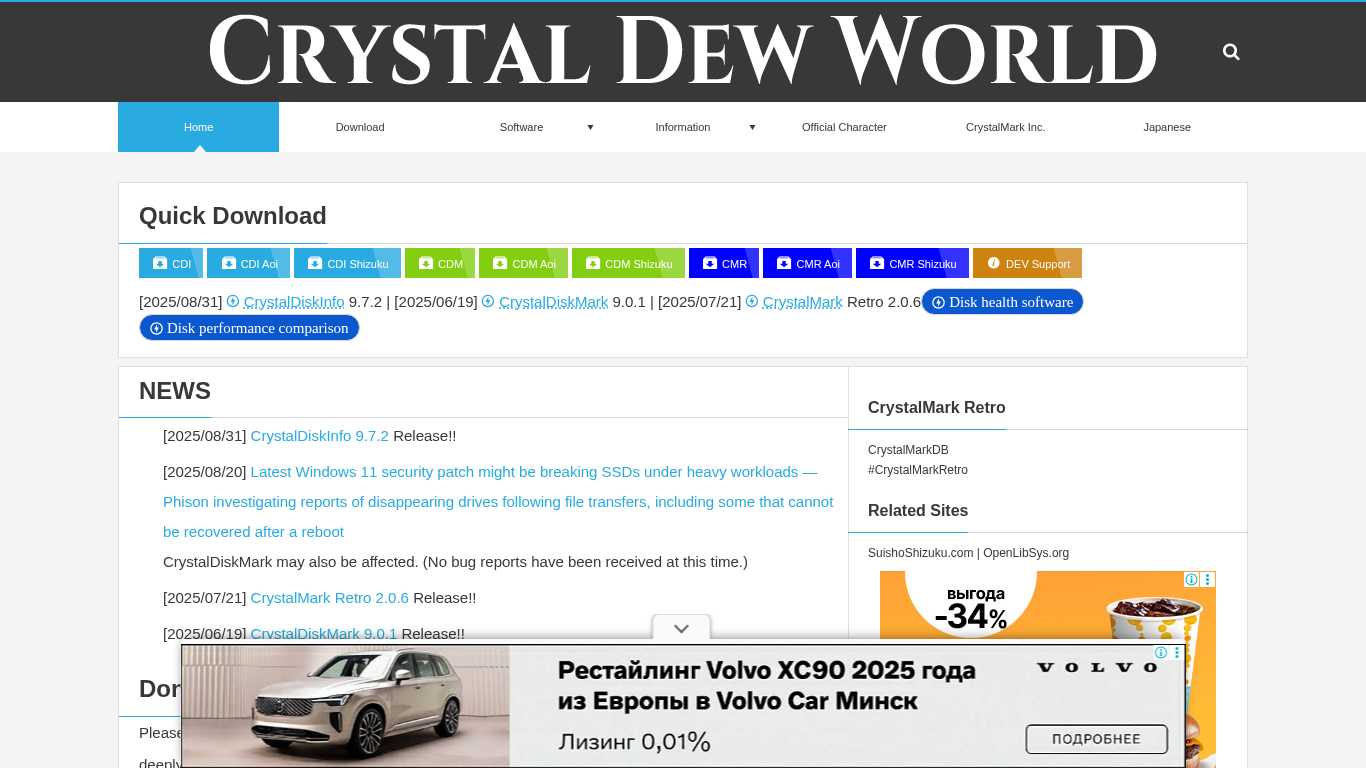The width and height of the screenshot is (1366, 768).
Task: Open the orange DEV Support button
Action: (1027, 263)
